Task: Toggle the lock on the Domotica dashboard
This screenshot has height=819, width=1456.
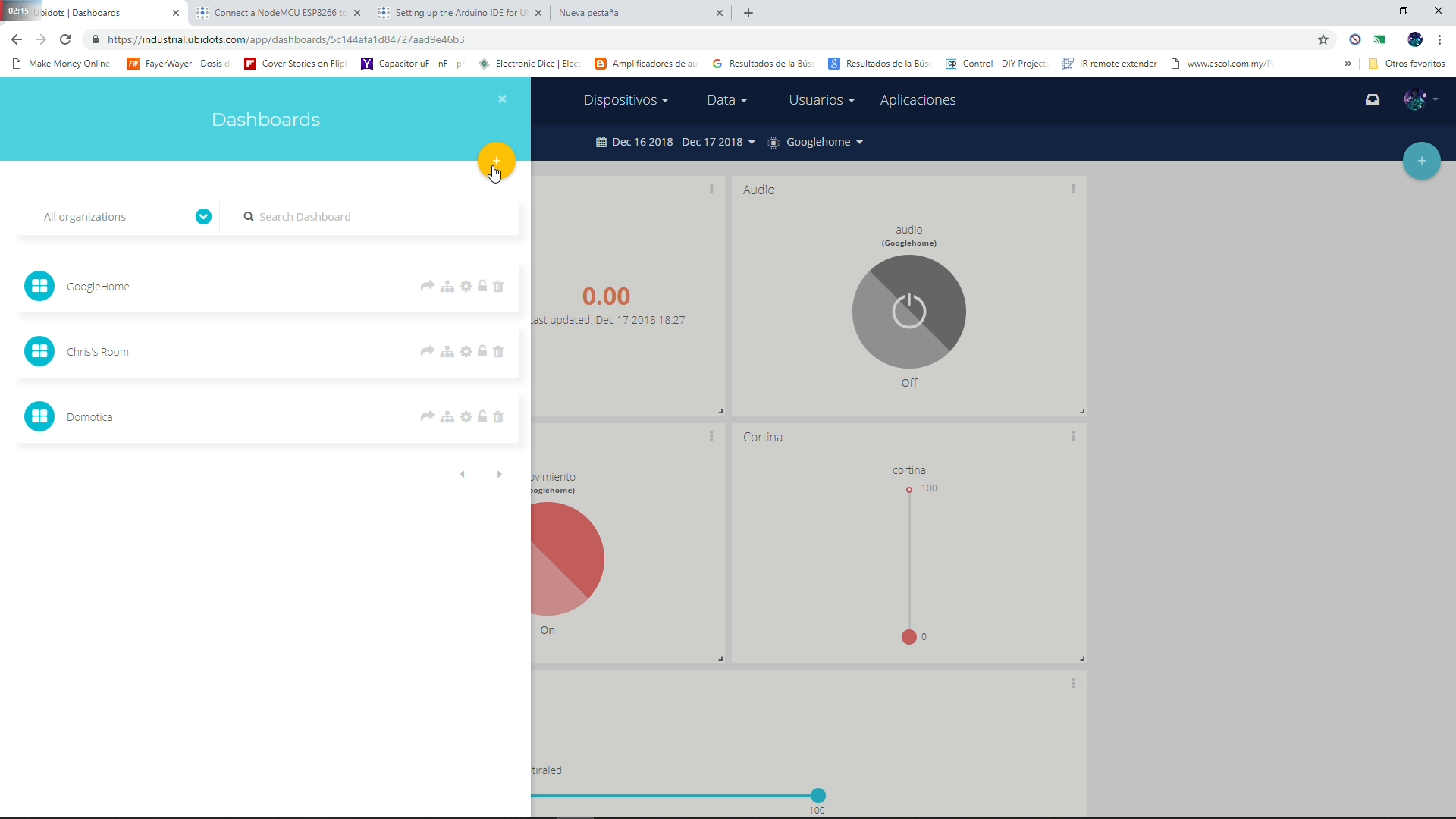Action: pyautogui.click(x=482, y=416)
